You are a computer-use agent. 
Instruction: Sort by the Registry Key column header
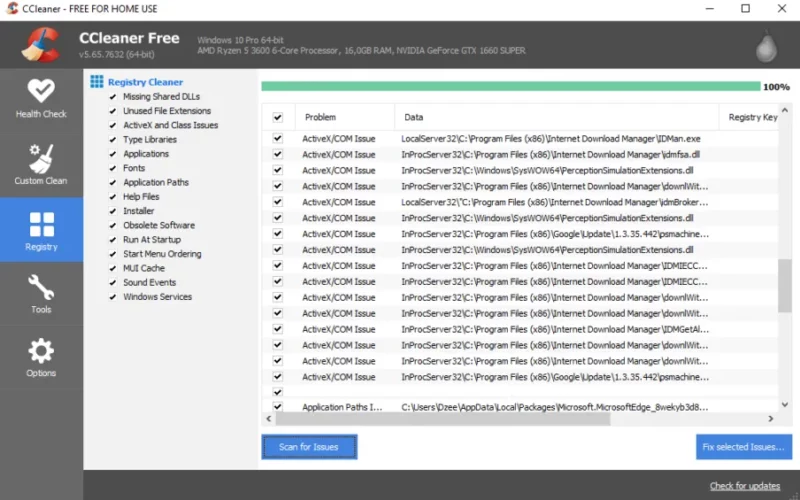[x=749, y=117]
